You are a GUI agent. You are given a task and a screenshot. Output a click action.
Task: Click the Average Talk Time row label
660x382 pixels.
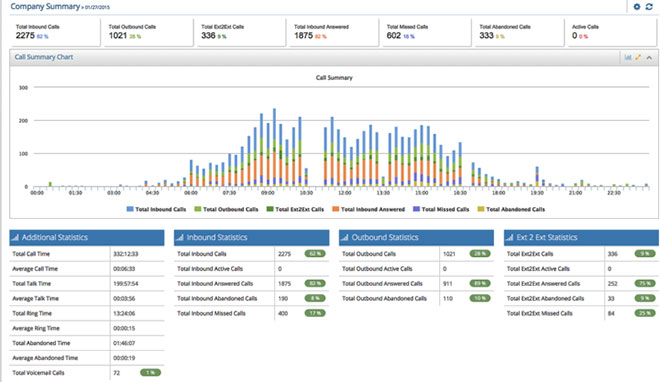click(x=35, y=298)
